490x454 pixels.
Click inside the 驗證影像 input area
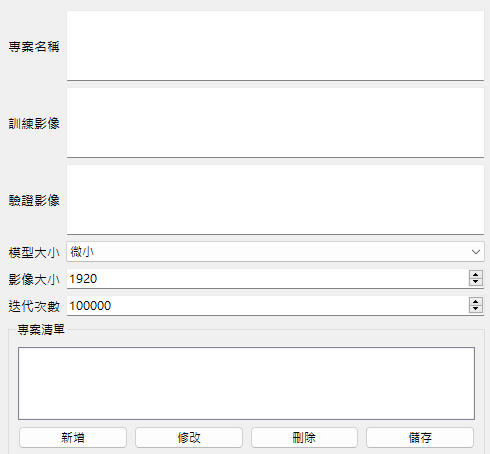pos(275,200)
